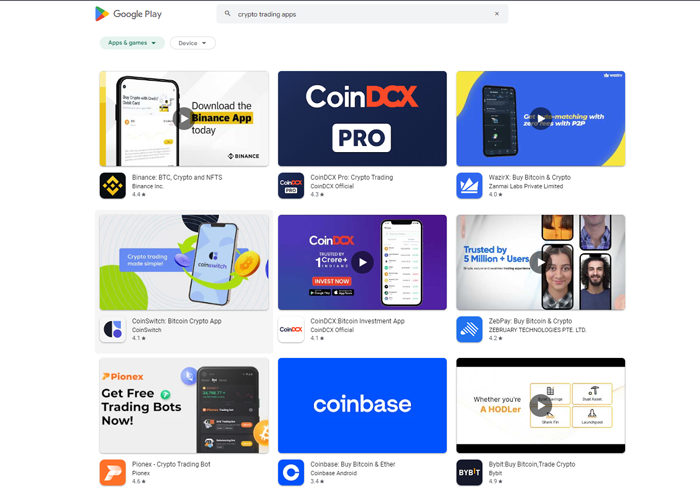The image size is (700, 496).
Task: Click the Google Play logo
Action: point(129,14)
